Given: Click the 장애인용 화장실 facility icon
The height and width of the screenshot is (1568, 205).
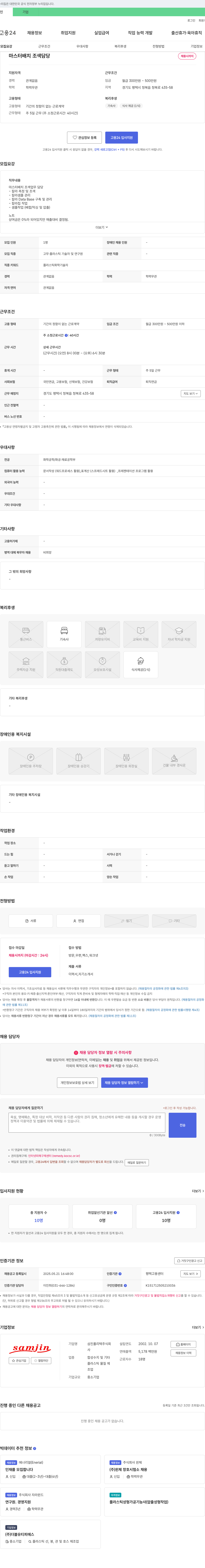Looking at the screenshot, I should [126, 761].
